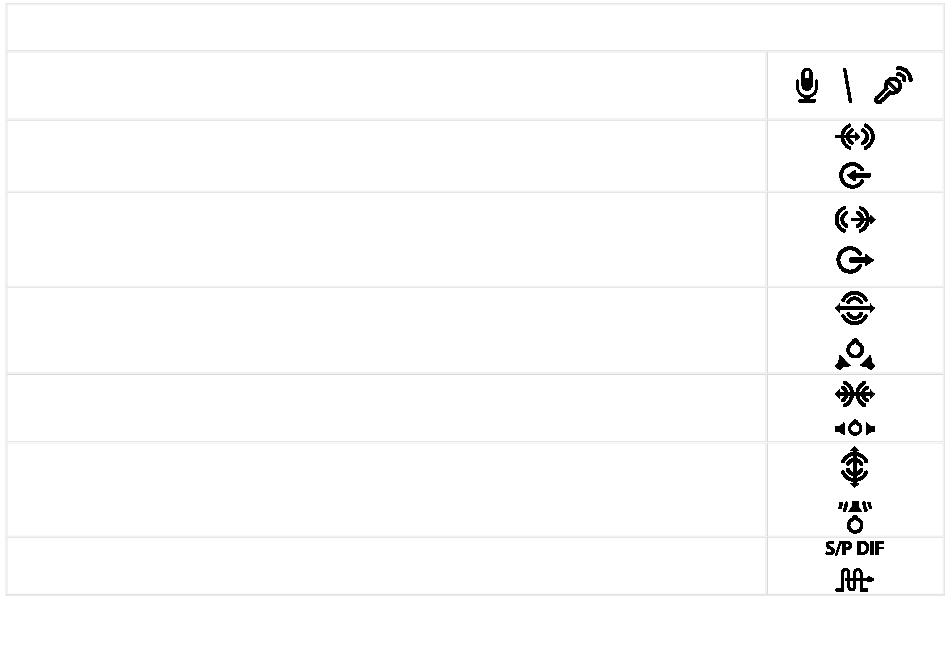The image size is (950, 648).
Task: Select the vertical double-arrow sound waves icon
Action: pyautogui.click(x=855, y=467)
